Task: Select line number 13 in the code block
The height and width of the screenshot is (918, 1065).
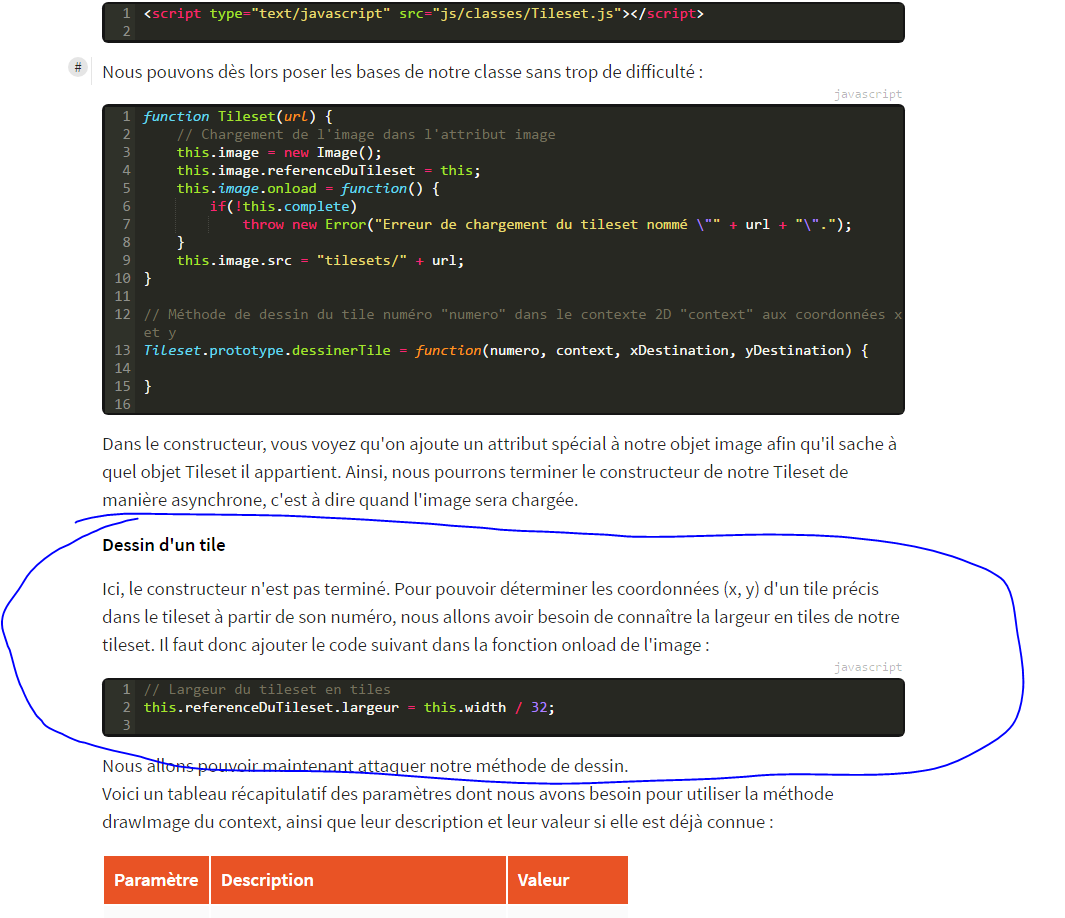Action: [122, 351]
